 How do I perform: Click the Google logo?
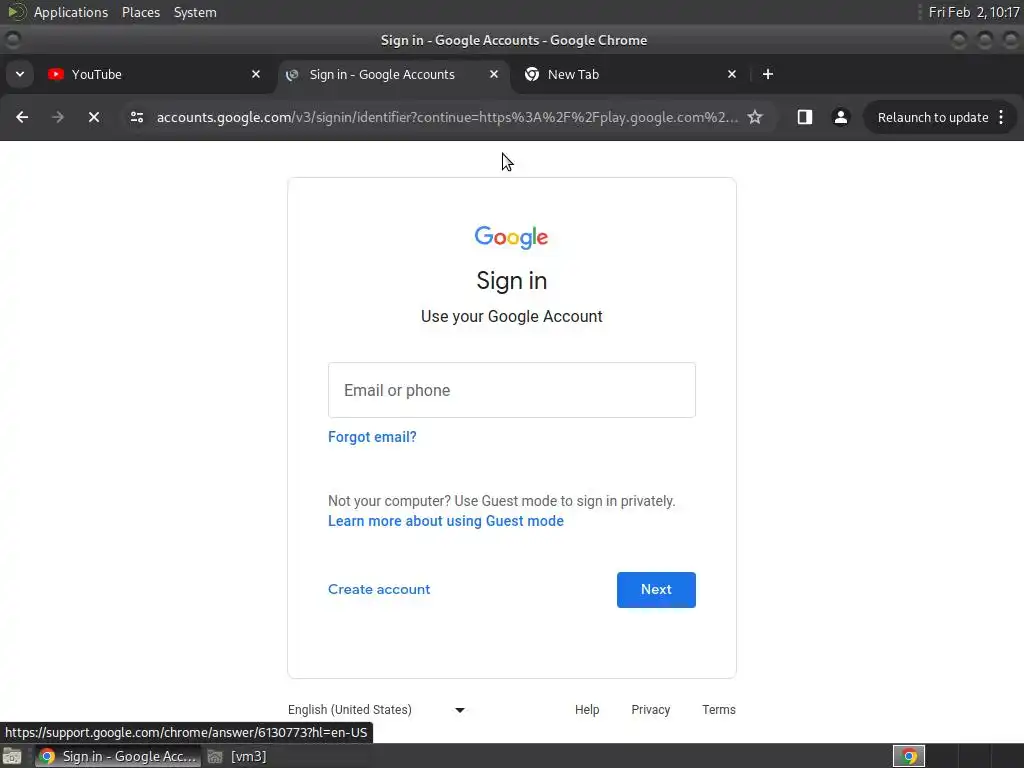511,238
